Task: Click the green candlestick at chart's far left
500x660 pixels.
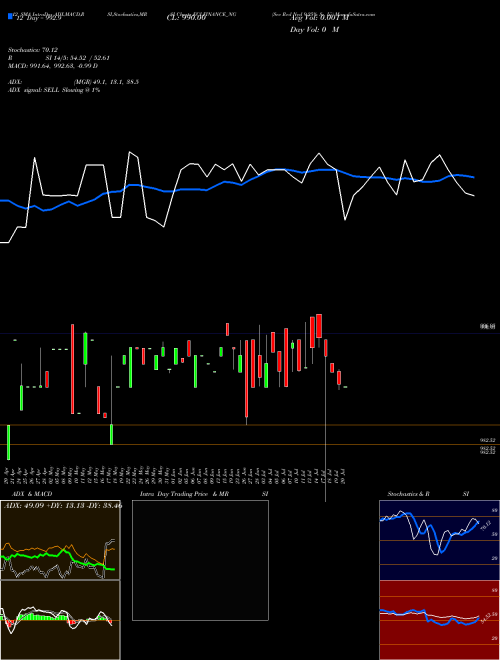Action: [x=8, y=442]
